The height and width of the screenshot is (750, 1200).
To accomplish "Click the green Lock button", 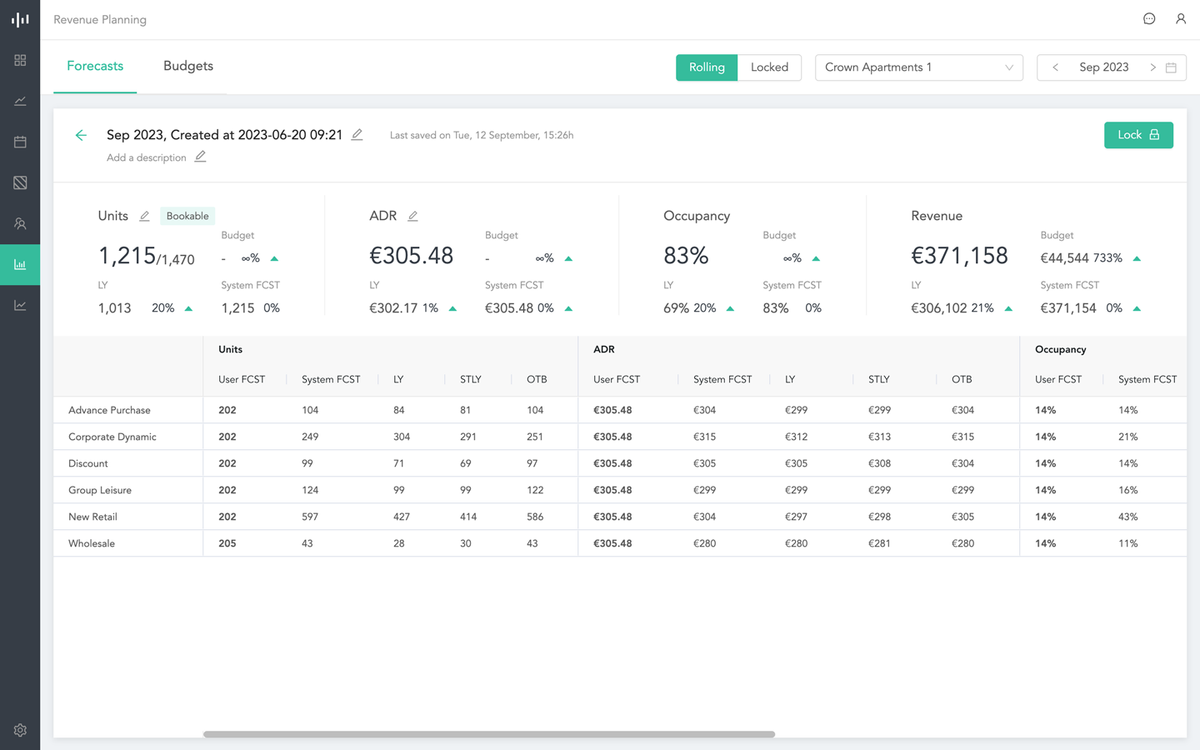I will click(1138, 135).
